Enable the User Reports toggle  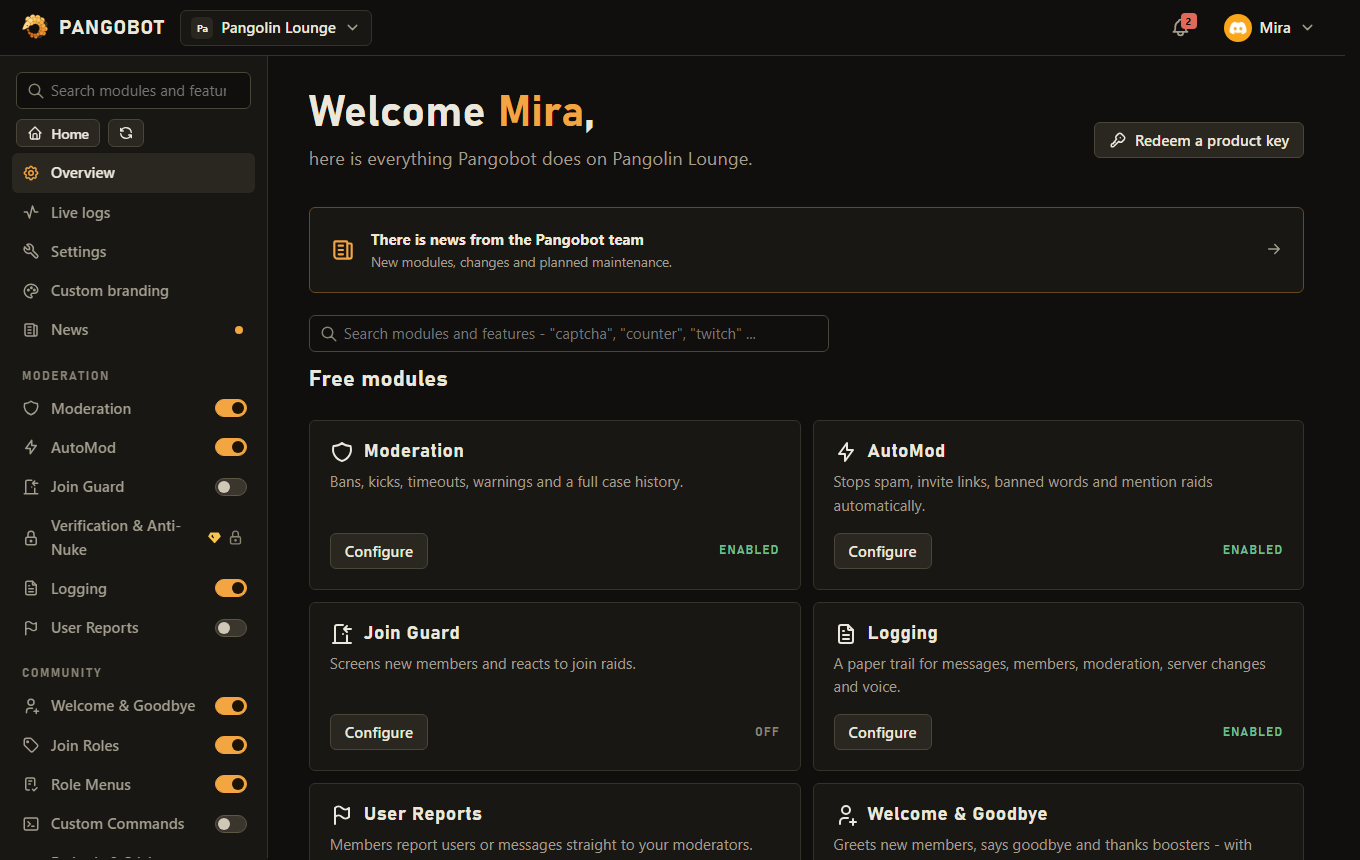(x=231, y=628)
